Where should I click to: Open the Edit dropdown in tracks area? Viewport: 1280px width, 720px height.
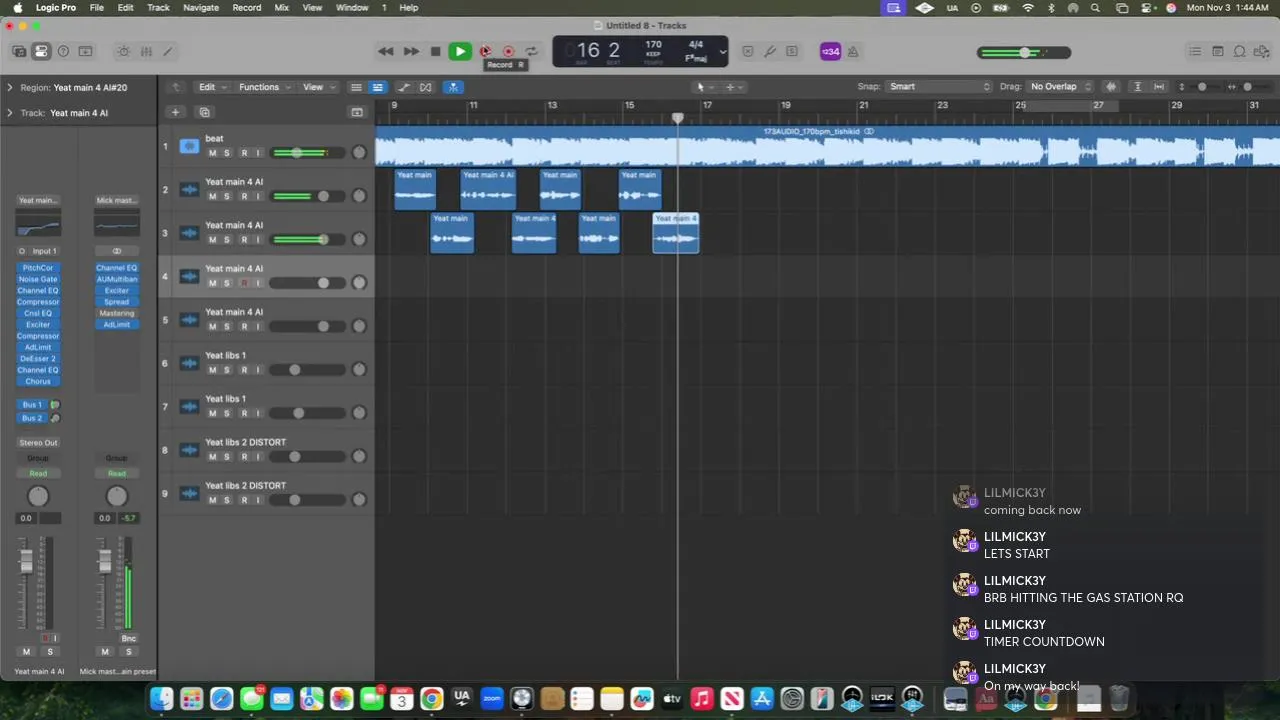(x=212, y=87)
